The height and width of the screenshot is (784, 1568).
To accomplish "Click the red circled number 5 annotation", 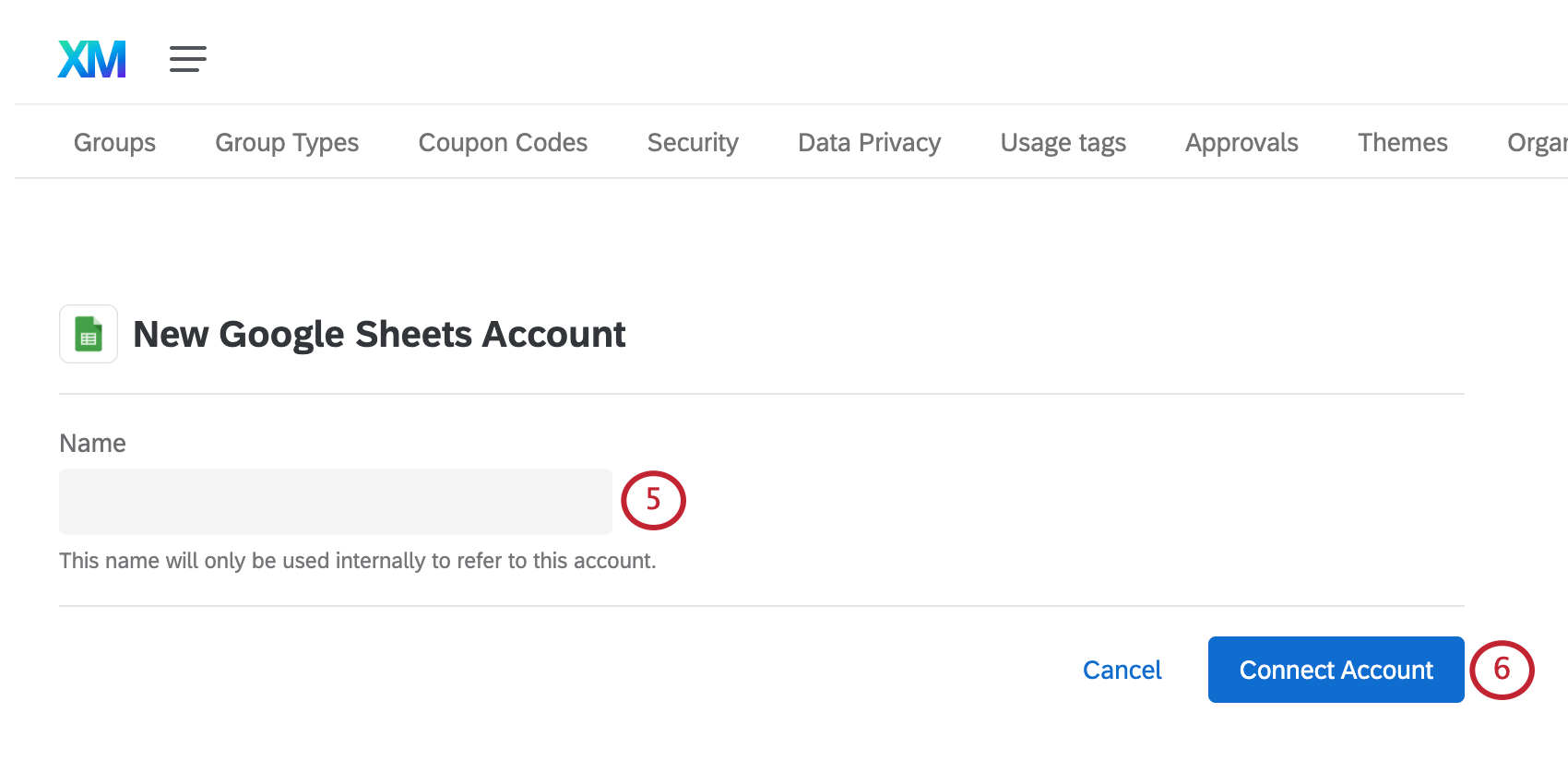I will click(x=653, y=499).
